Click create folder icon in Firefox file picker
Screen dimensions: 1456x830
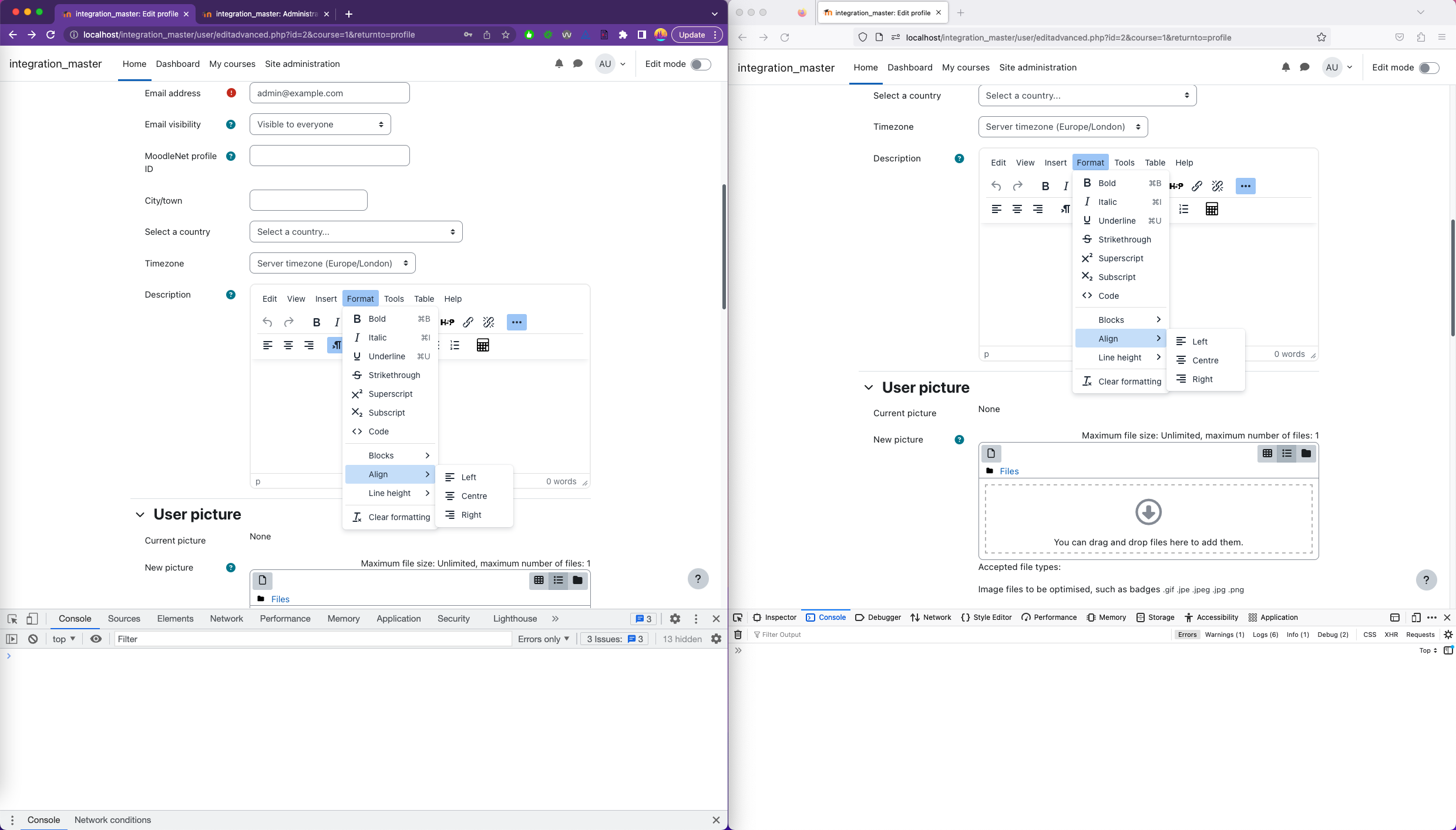tap(1306, 453)
